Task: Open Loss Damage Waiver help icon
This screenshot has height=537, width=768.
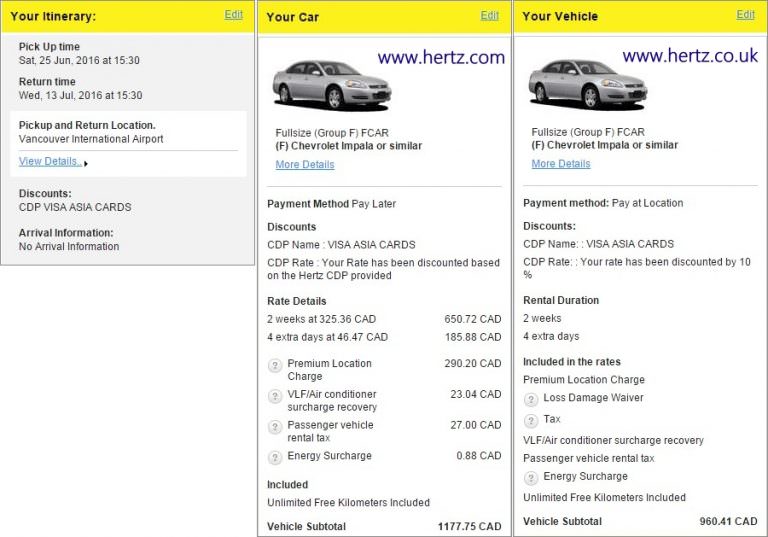Action: click(x=531, y=398)
